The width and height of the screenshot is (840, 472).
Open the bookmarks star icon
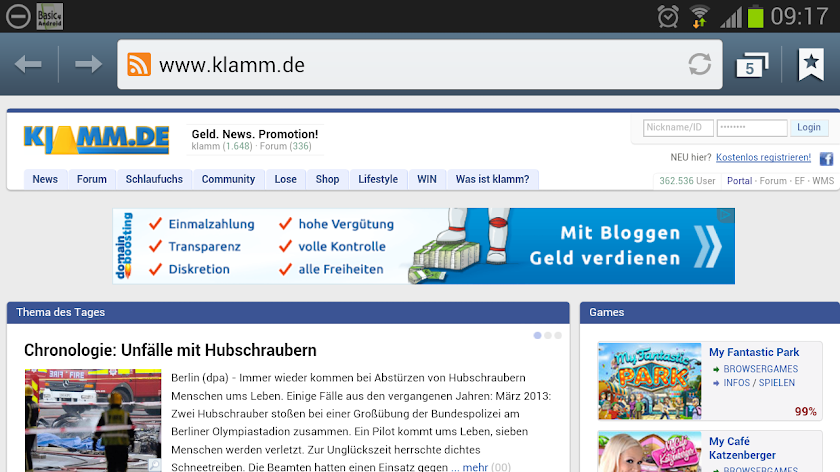point(811,64)
